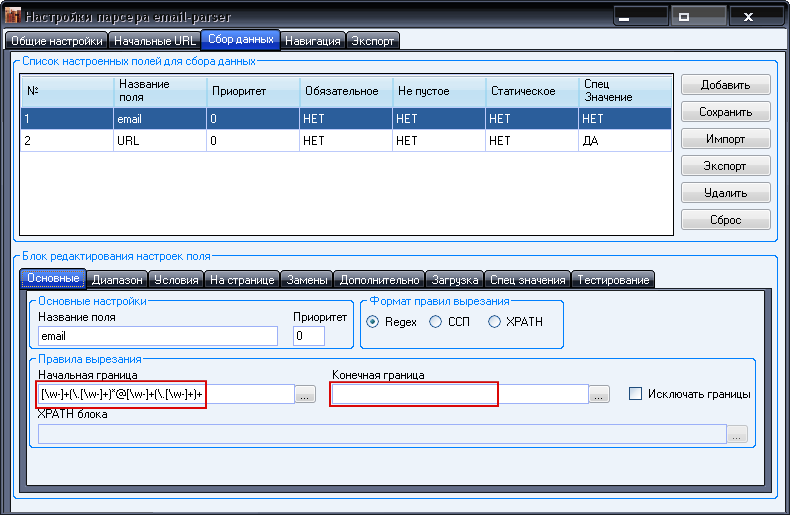Open editor for Конечная граница field
This screenshot has height=515, width=790.
click(599, 395)
